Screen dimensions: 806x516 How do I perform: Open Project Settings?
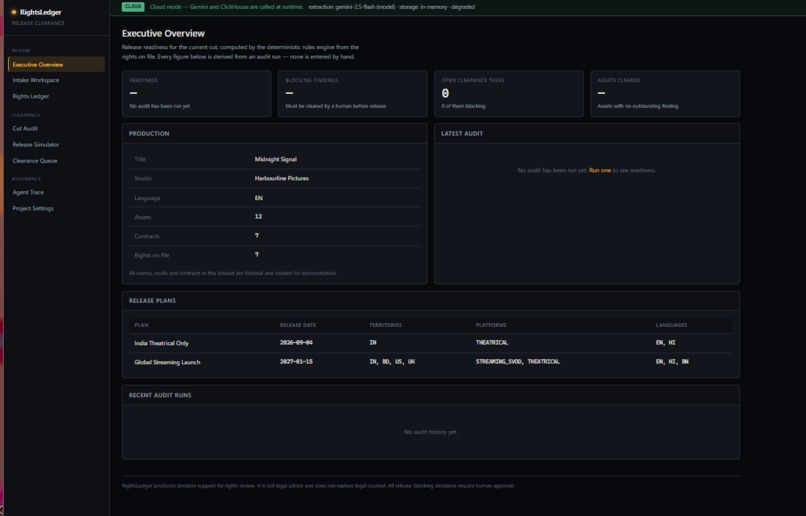click(x=33, y=208)
